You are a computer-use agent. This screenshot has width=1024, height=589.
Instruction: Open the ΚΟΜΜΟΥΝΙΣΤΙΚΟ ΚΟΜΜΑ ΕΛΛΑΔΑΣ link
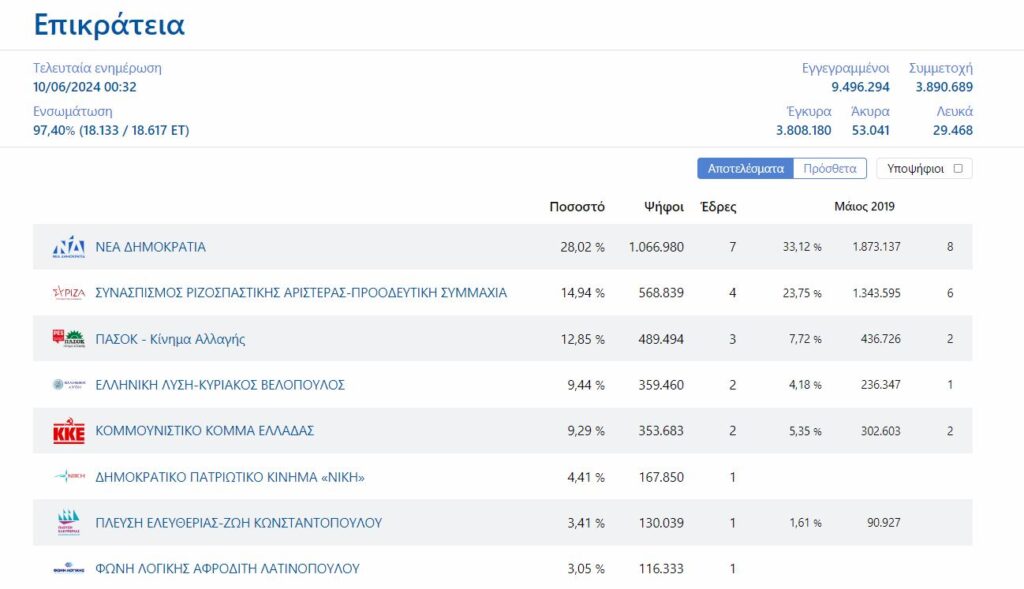tap(204, 430)
